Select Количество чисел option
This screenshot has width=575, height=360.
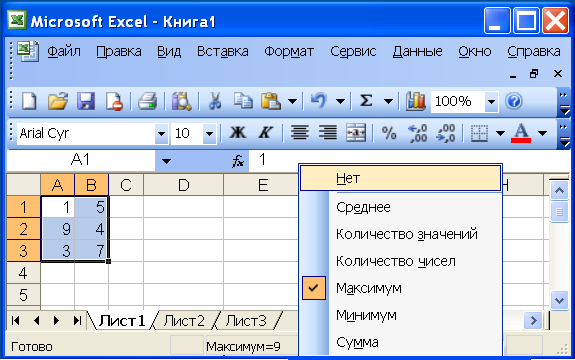point(401,261)
